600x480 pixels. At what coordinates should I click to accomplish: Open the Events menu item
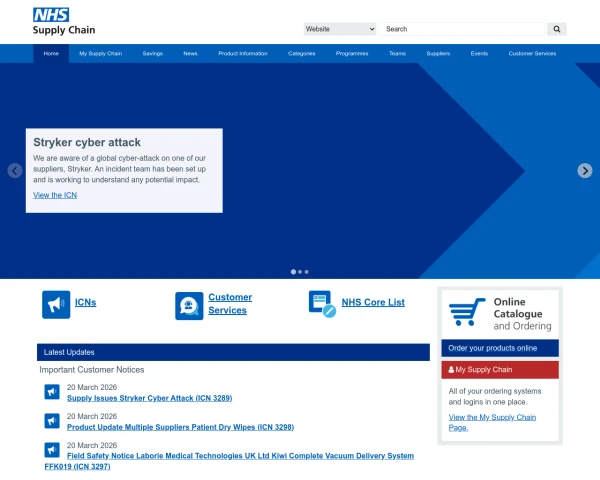(479, 54)
